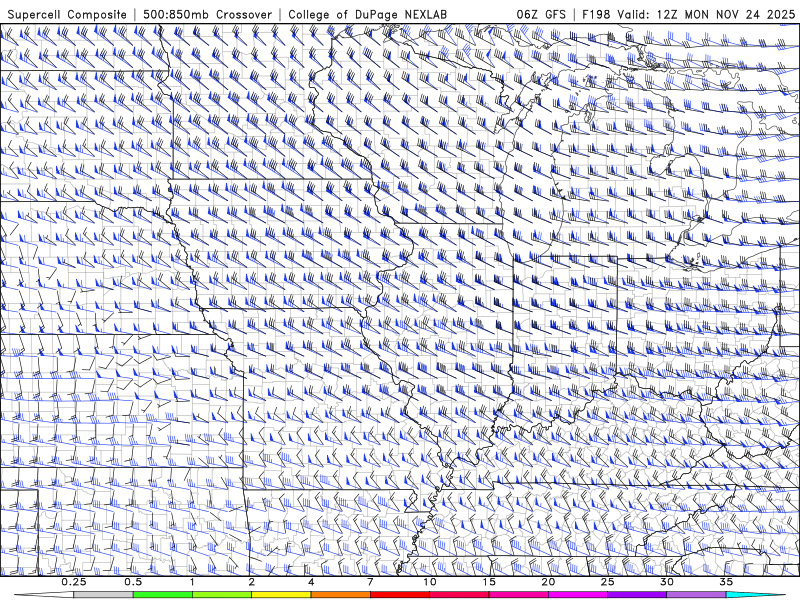Screen dimensions: 800x600
Task: Select the violet 25–30 color bar segment
Action: (637, 595)
